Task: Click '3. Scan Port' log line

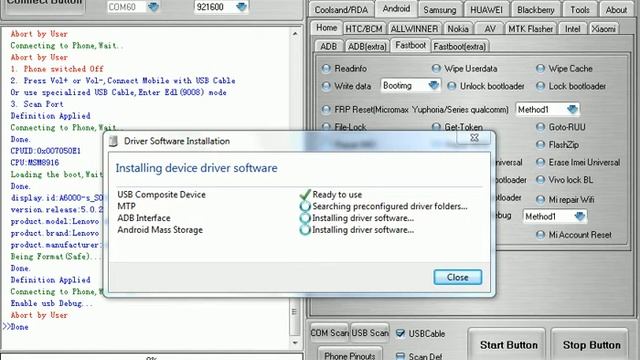Action: [x=37, y=104]
